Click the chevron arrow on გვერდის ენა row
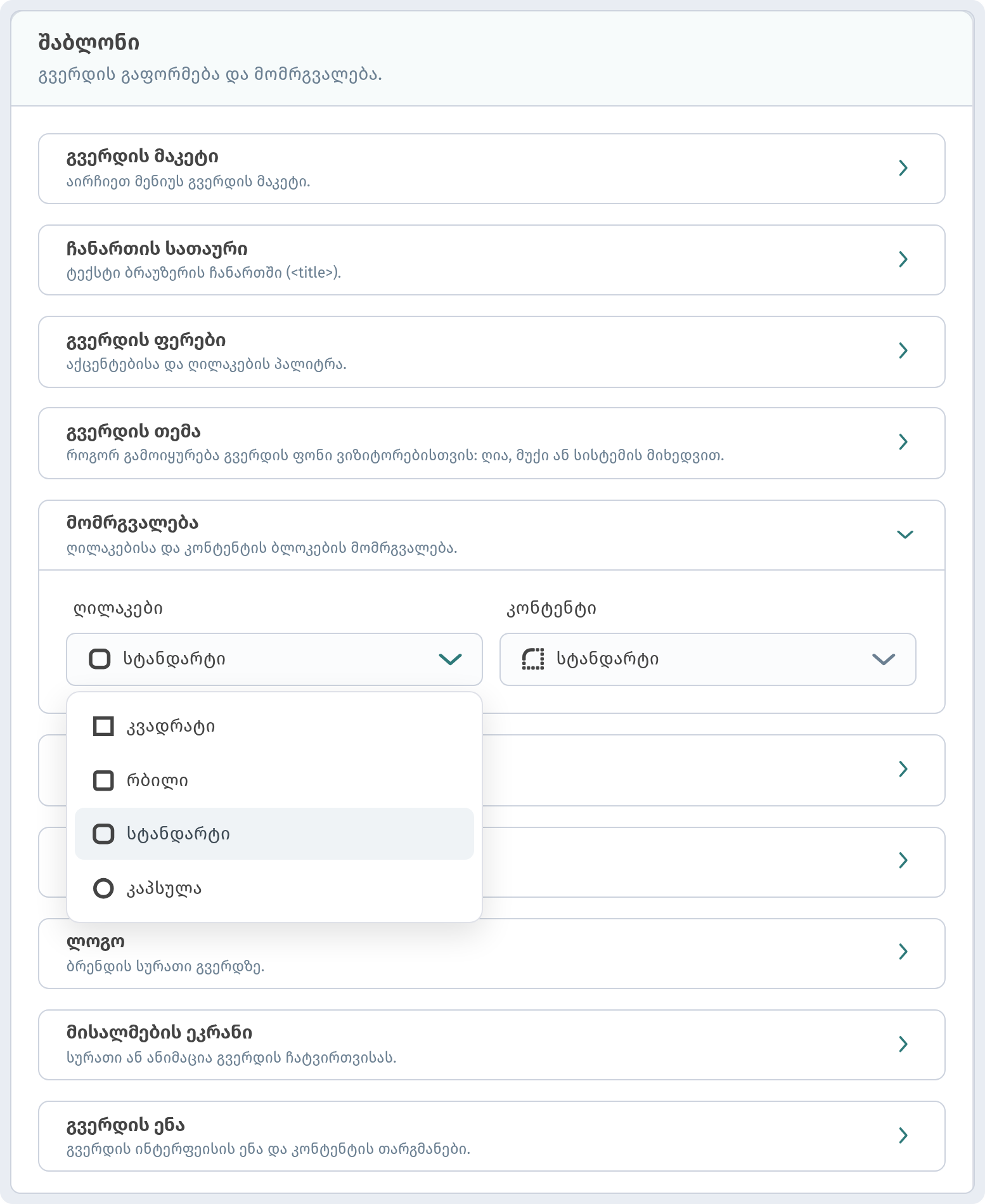This screenshot has height=1204, width=985. (x=903, y=1135)
